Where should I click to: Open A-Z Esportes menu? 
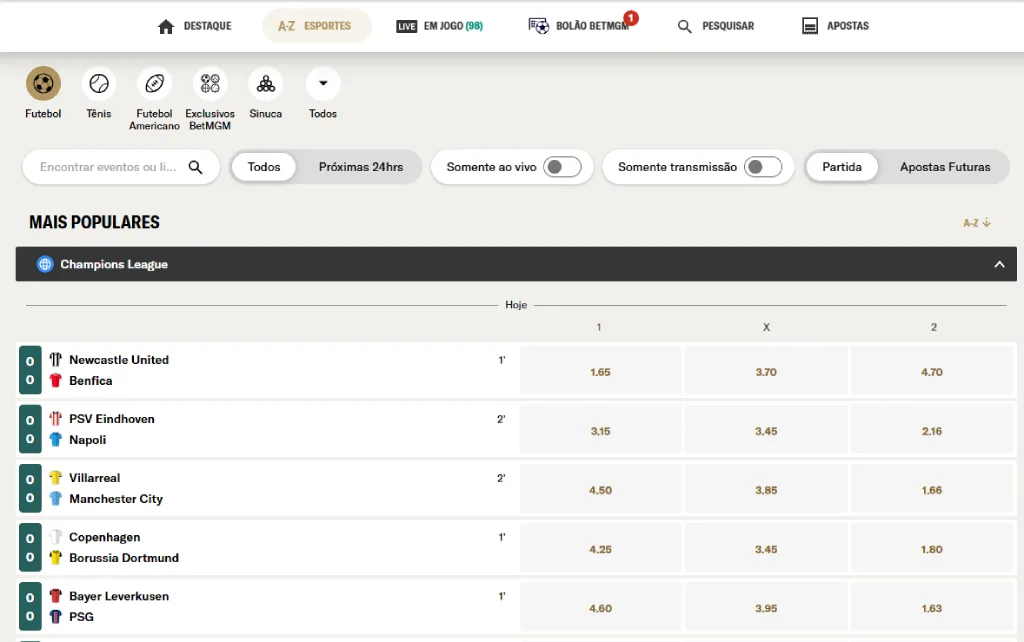point(316,26)
